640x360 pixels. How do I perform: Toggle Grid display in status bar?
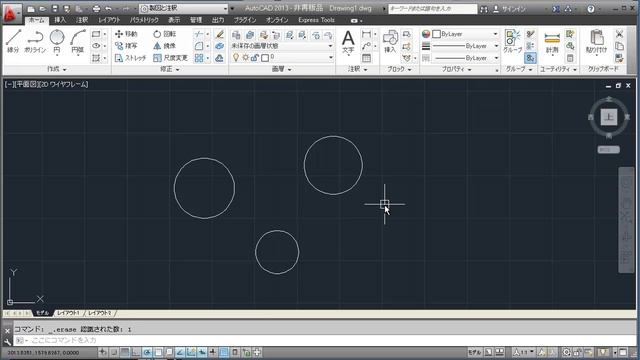pos(125,352)
